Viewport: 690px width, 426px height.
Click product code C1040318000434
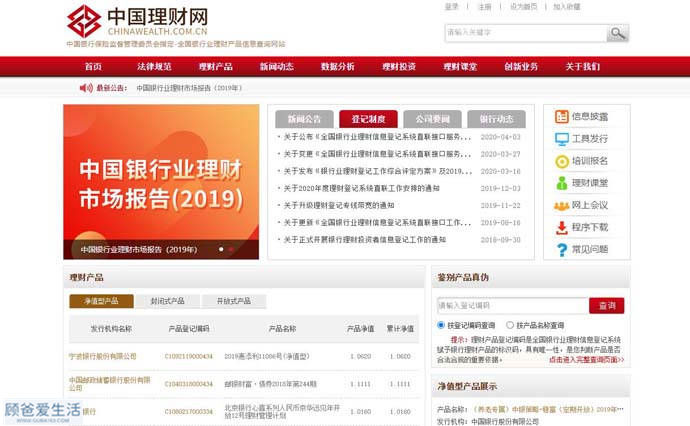coord(188,384)
